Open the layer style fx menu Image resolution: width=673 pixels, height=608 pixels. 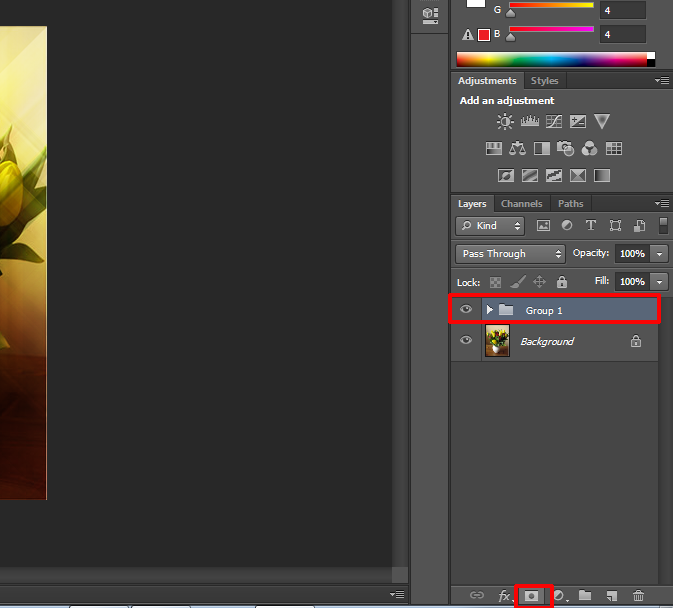tap(504, 596)
